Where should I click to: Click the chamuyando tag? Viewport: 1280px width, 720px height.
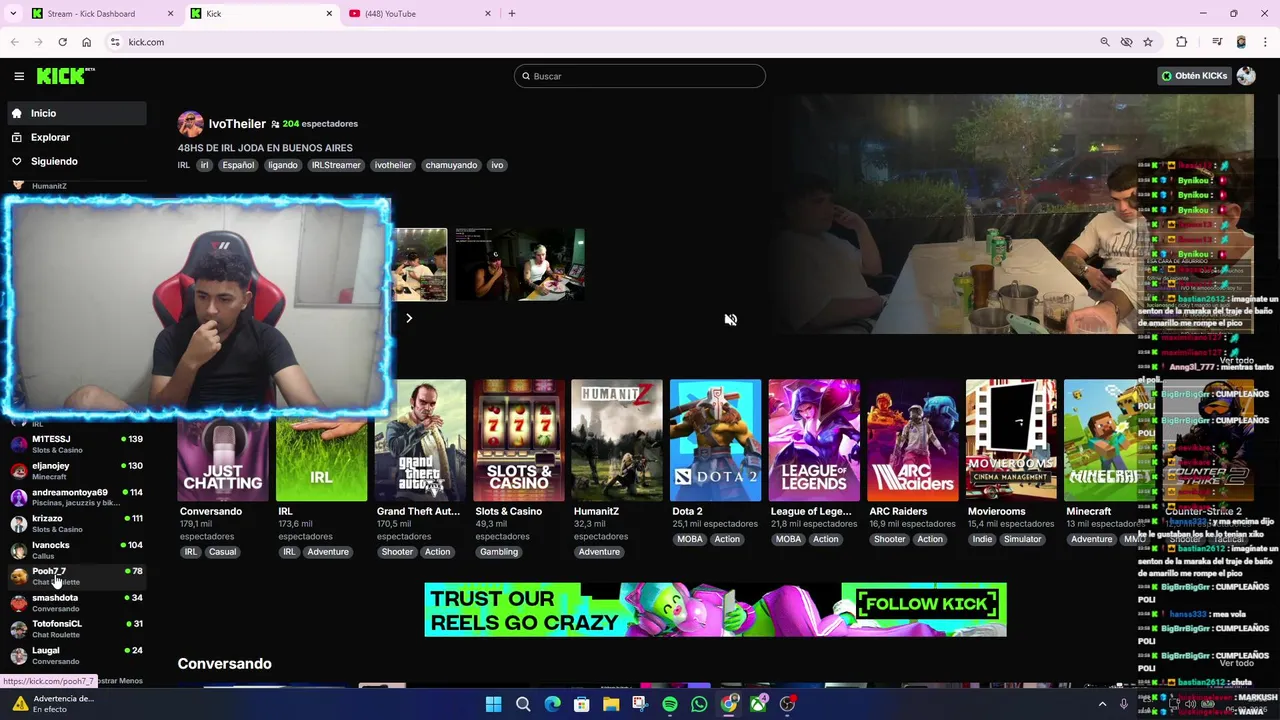[451, 165]
